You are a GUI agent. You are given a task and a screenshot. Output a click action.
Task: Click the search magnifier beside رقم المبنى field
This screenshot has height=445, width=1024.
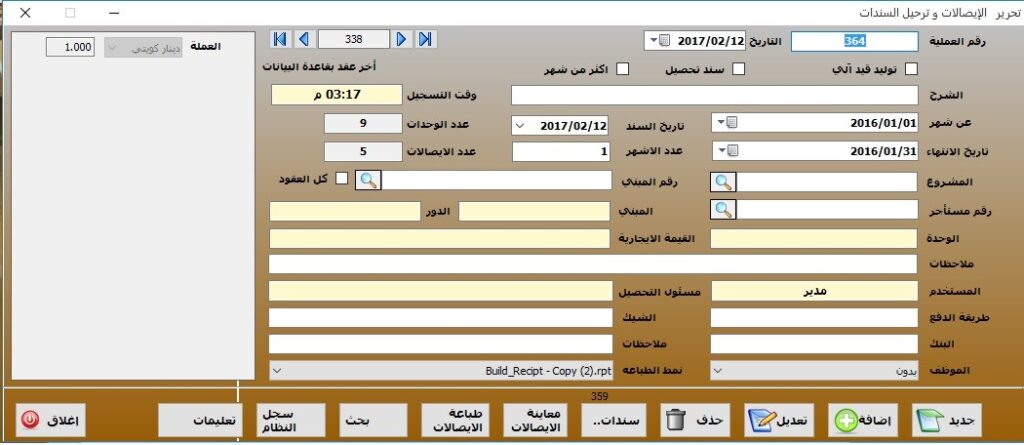[x=368, y=180]
